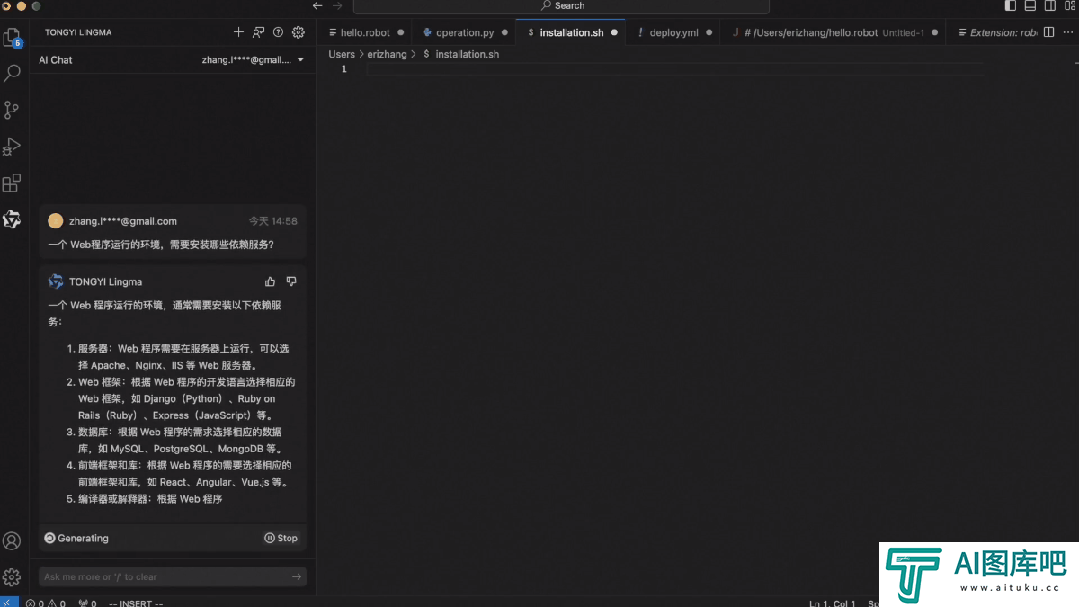Click the user question message text
This screenshot has width=1079, height=607.
161,244
